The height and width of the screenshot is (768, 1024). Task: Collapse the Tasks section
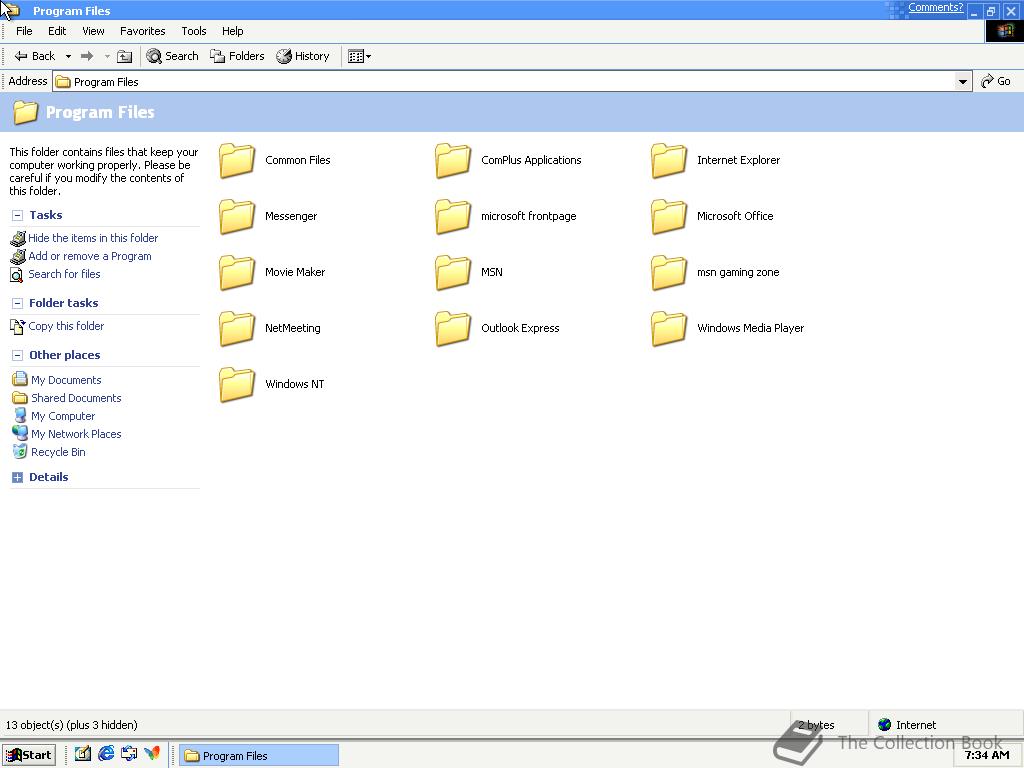18,216
